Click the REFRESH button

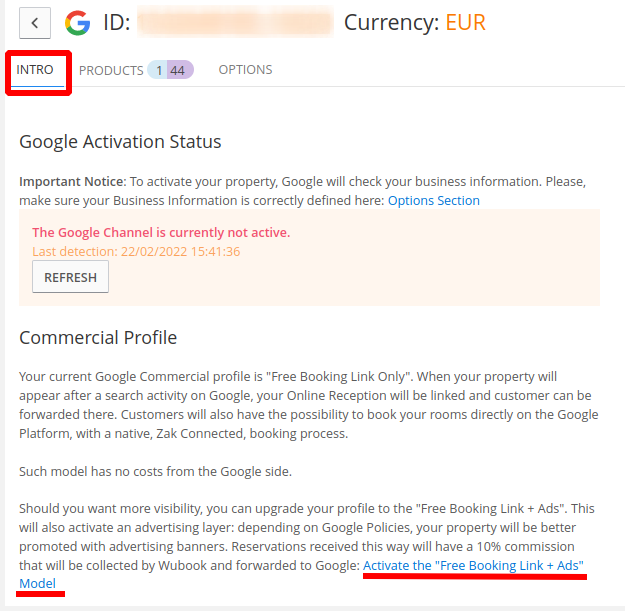point(70,277)
